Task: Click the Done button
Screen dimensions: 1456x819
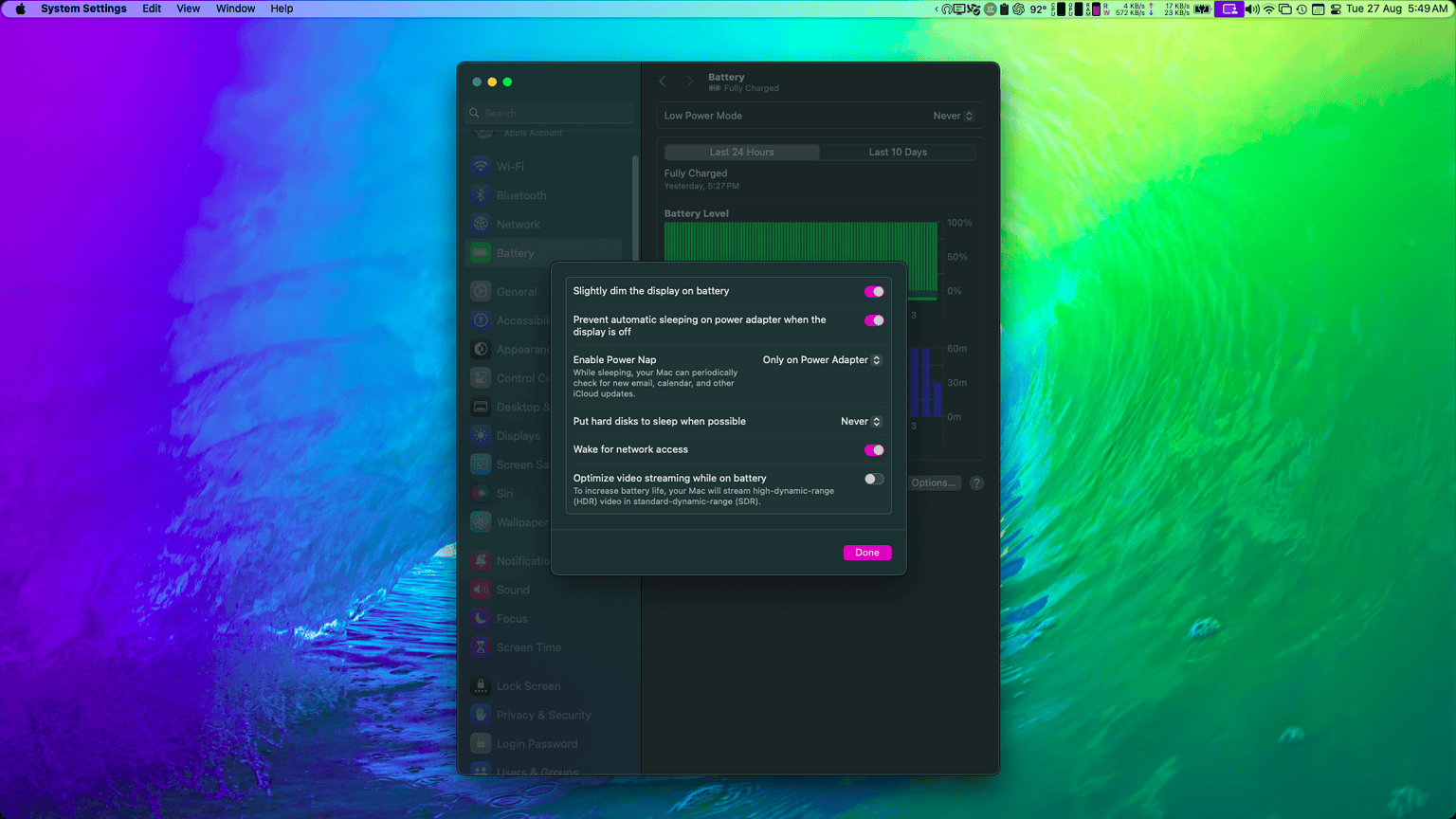Action: 866,553
